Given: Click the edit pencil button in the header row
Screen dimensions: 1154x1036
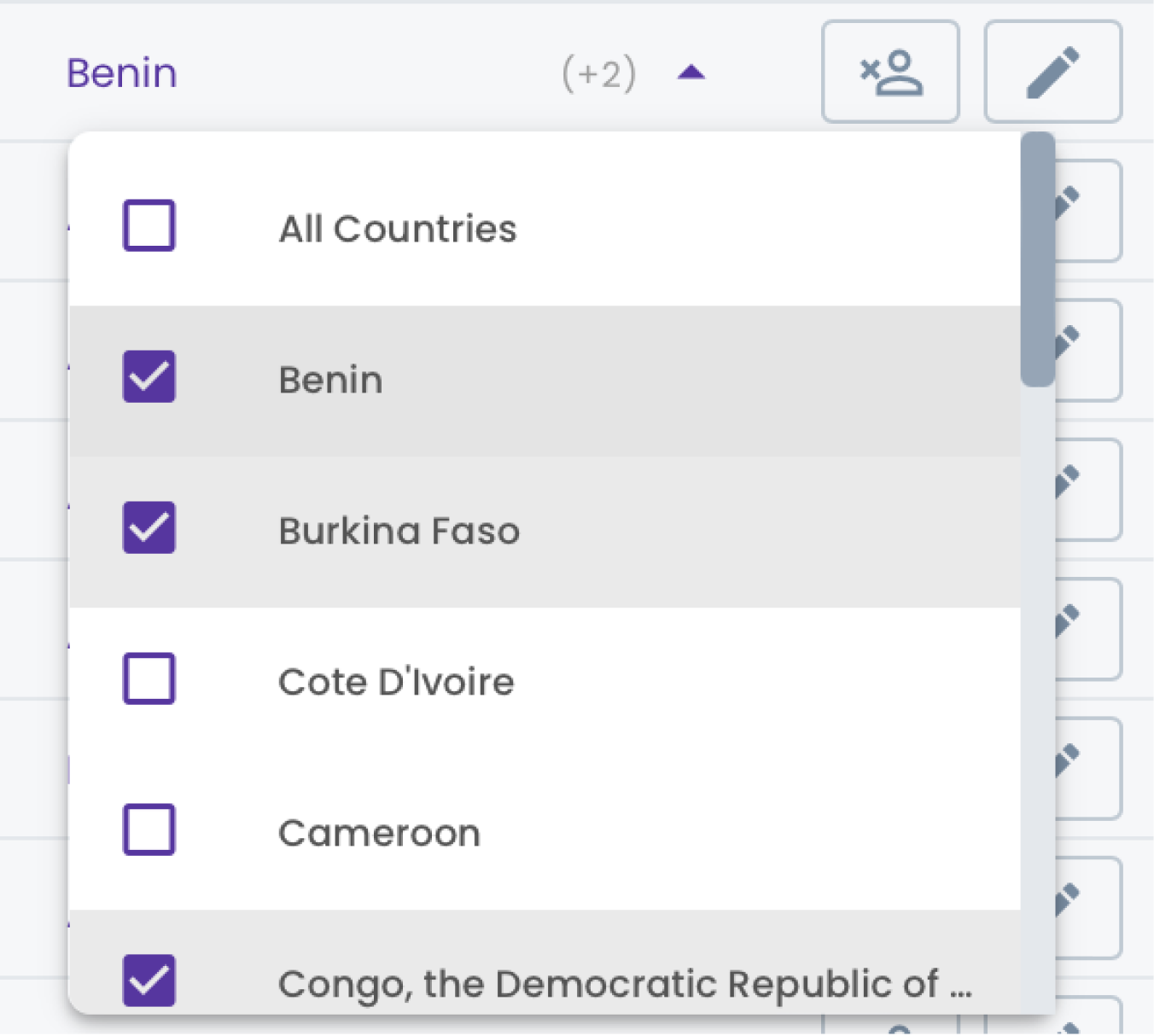Looking at the screenshot, I should pos(1052,73).
